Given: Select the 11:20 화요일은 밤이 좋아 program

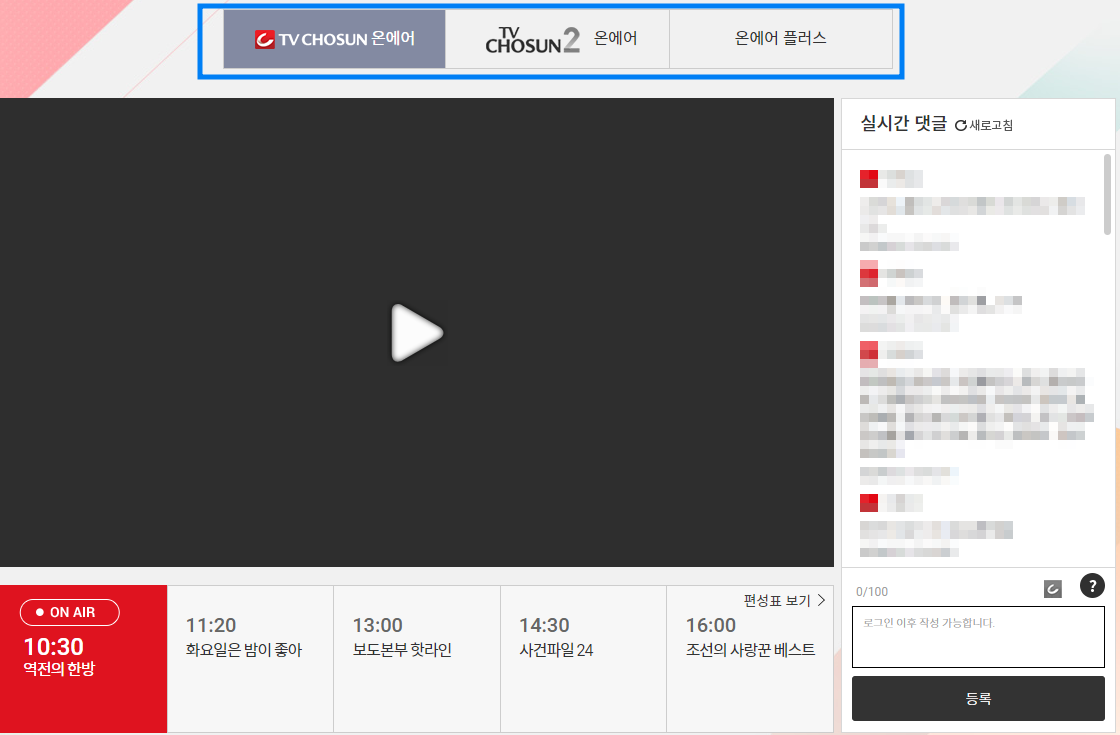Looking at the screenshot, I should click(248, 637).
